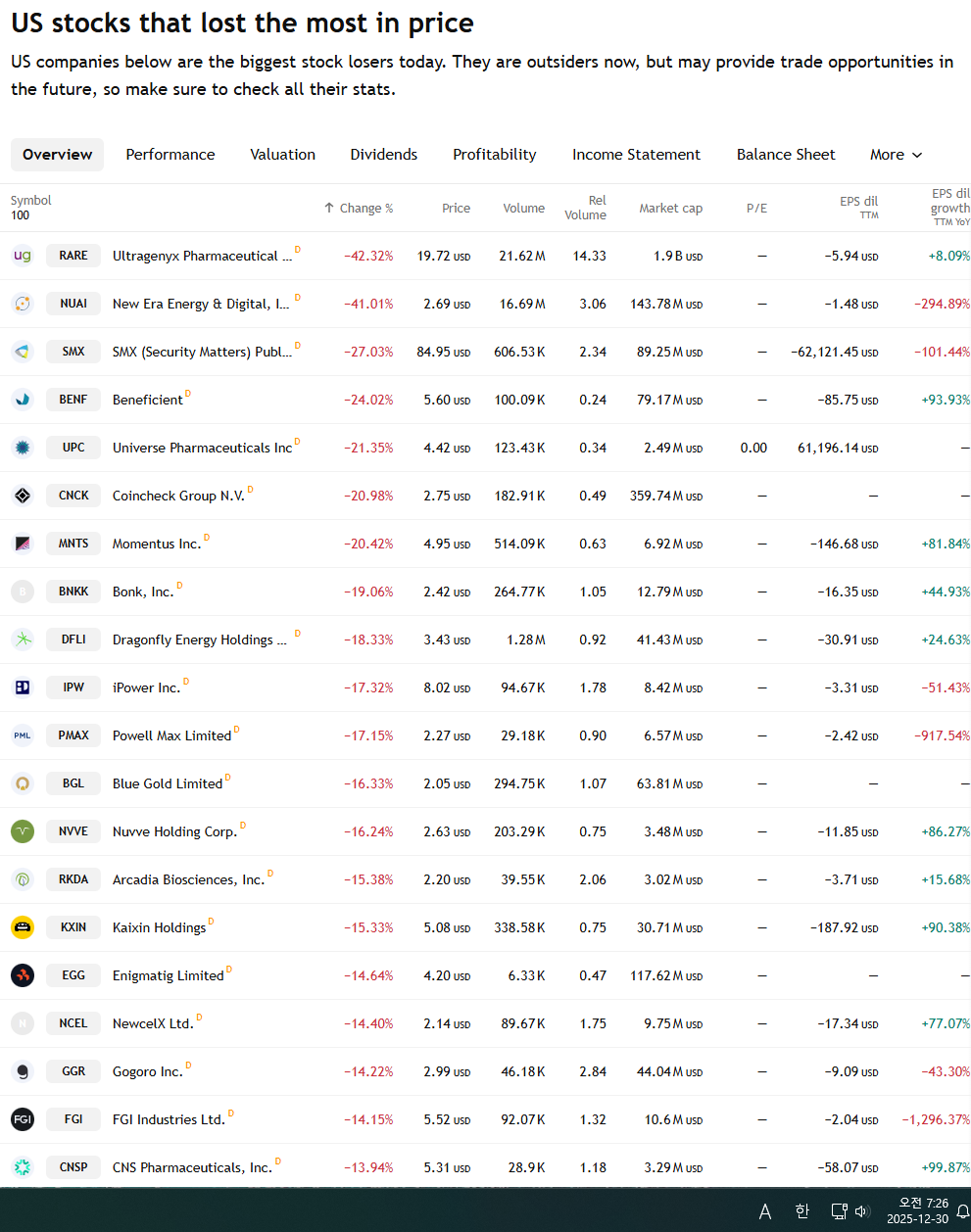The height and width of the screenshot is (1232, 971).
Task: Click the 359.74 M market cap value
Action: (666, 496)
